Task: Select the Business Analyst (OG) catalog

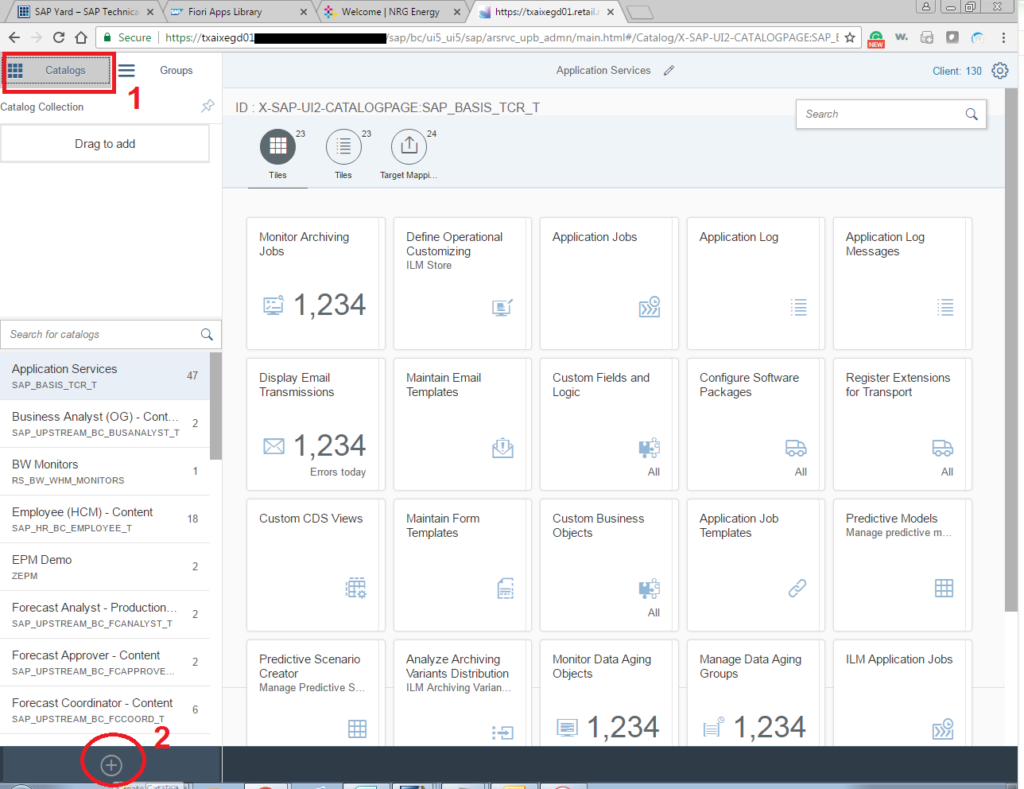Action: point(105,424)
